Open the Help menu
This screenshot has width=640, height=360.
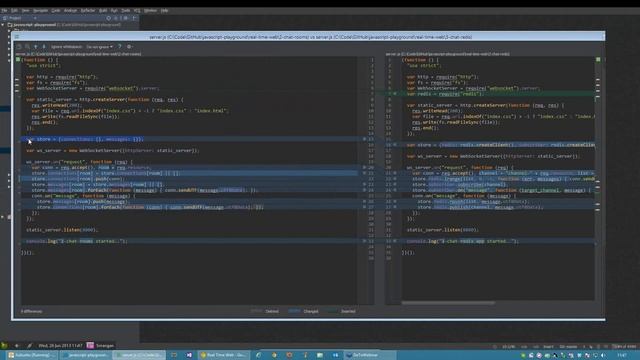pyautogui.click(x=164, y=11)
